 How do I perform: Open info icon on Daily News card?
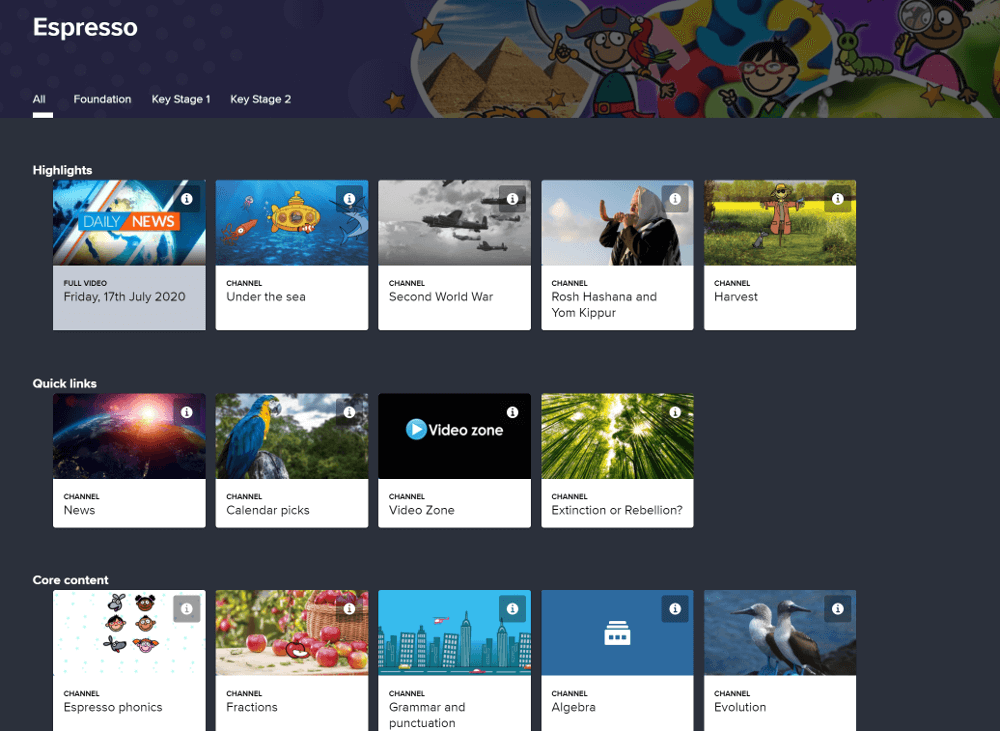[187, 199]
